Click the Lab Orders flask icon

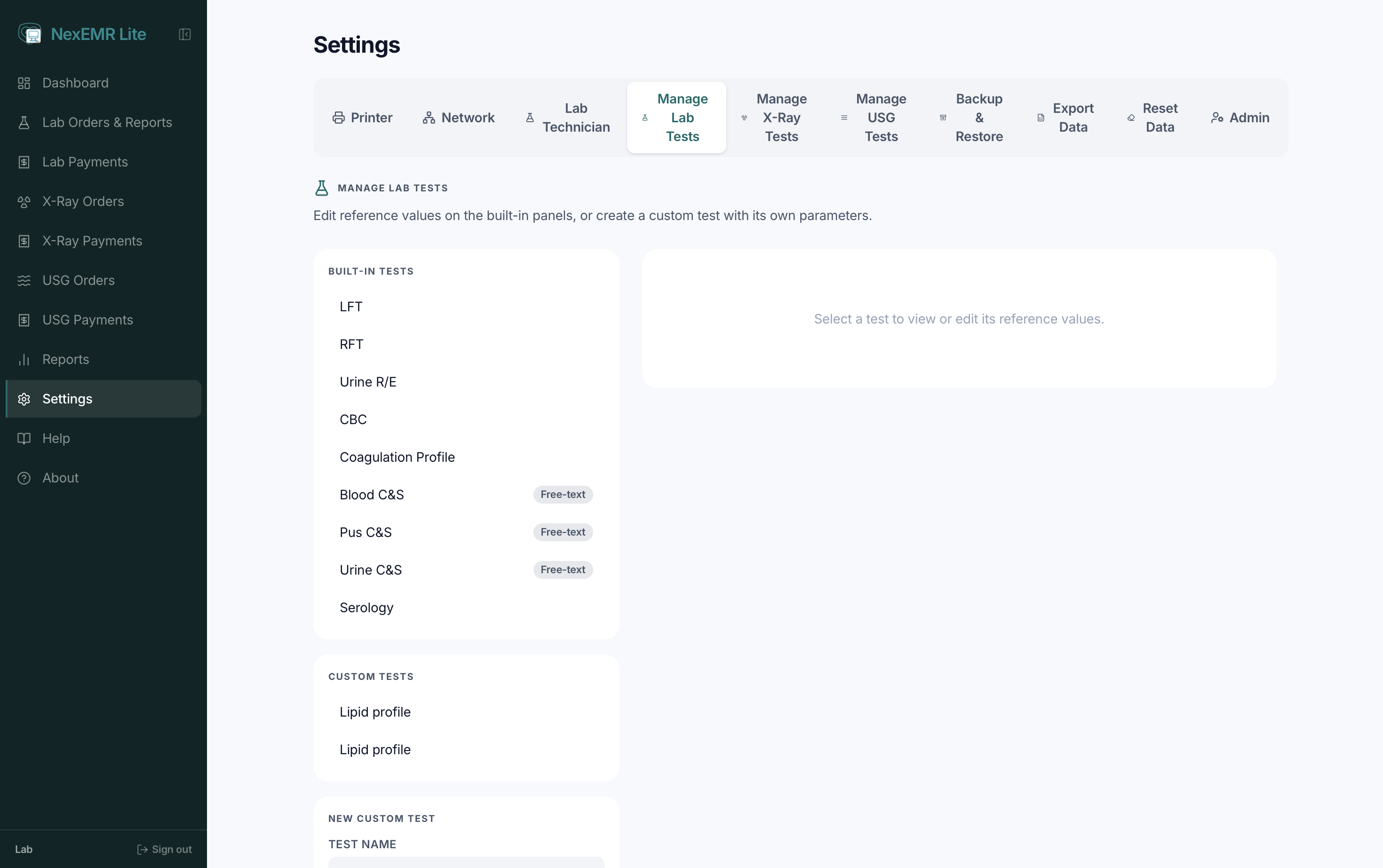pyautogui.click(x=24, y=122)
